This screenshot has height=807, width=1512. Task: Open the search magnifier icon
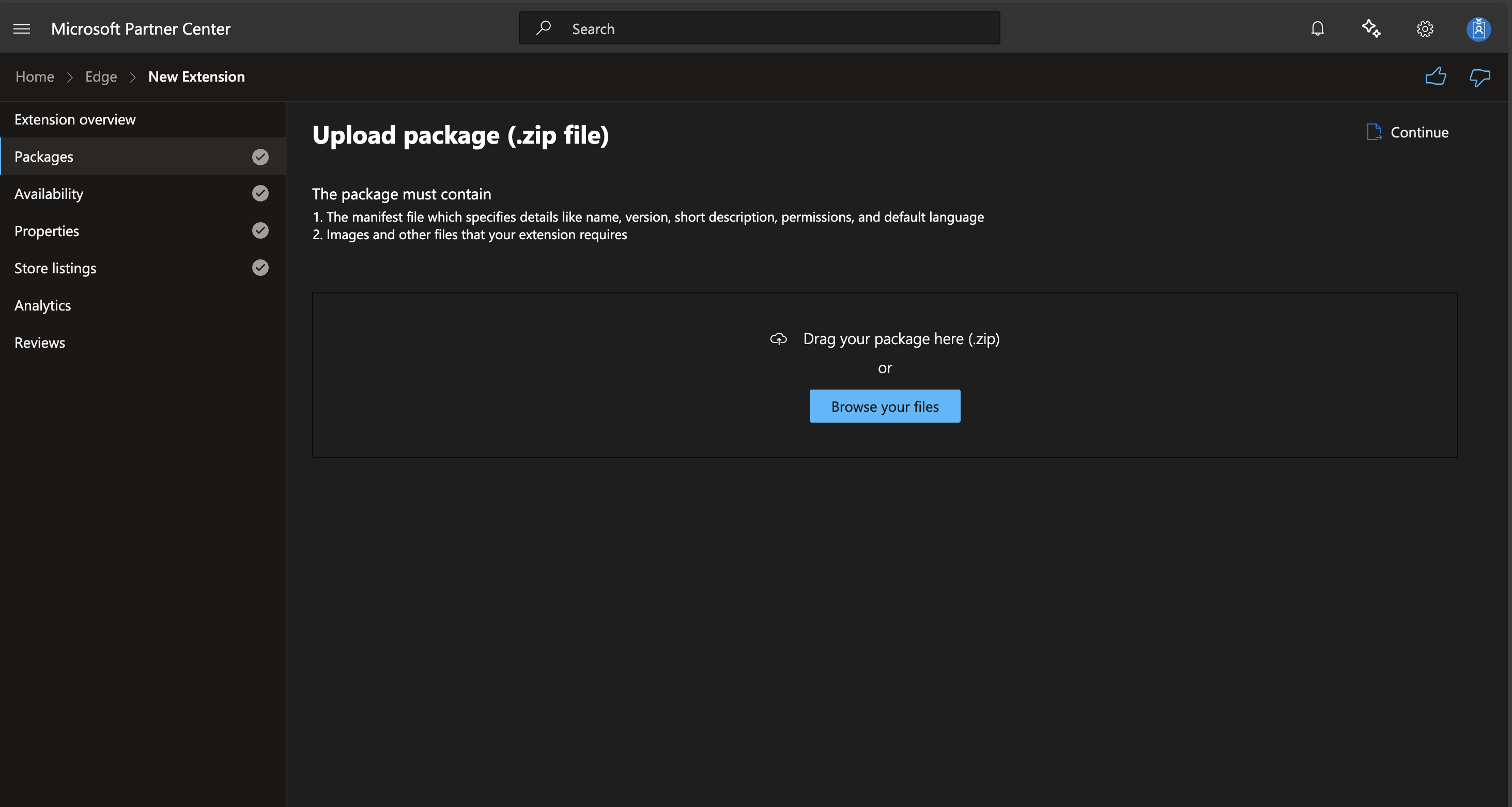pyautogui.click(x=544, y=27)
